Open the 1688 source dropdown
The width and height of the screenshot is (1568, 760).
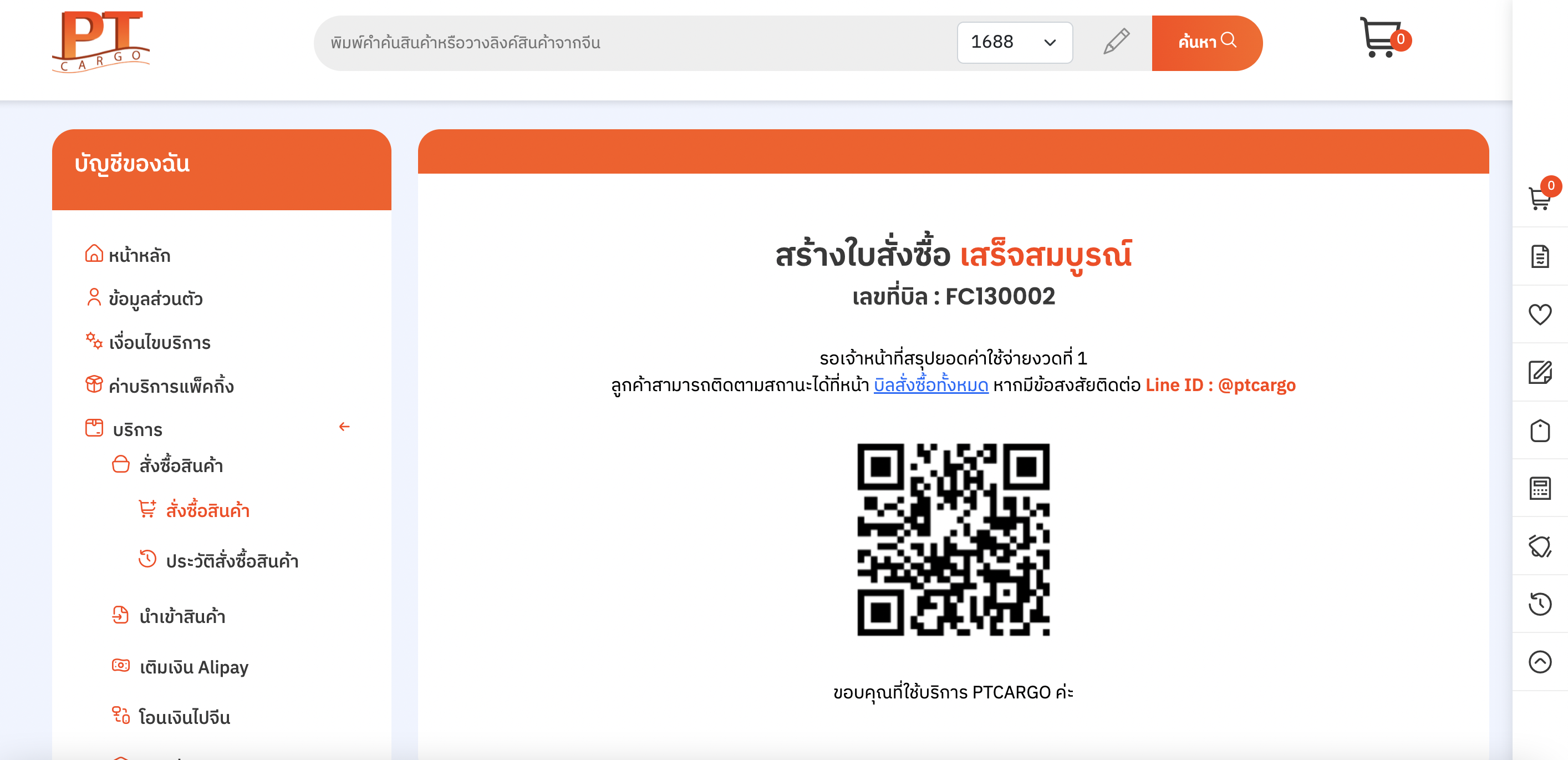click(1015, 42)
